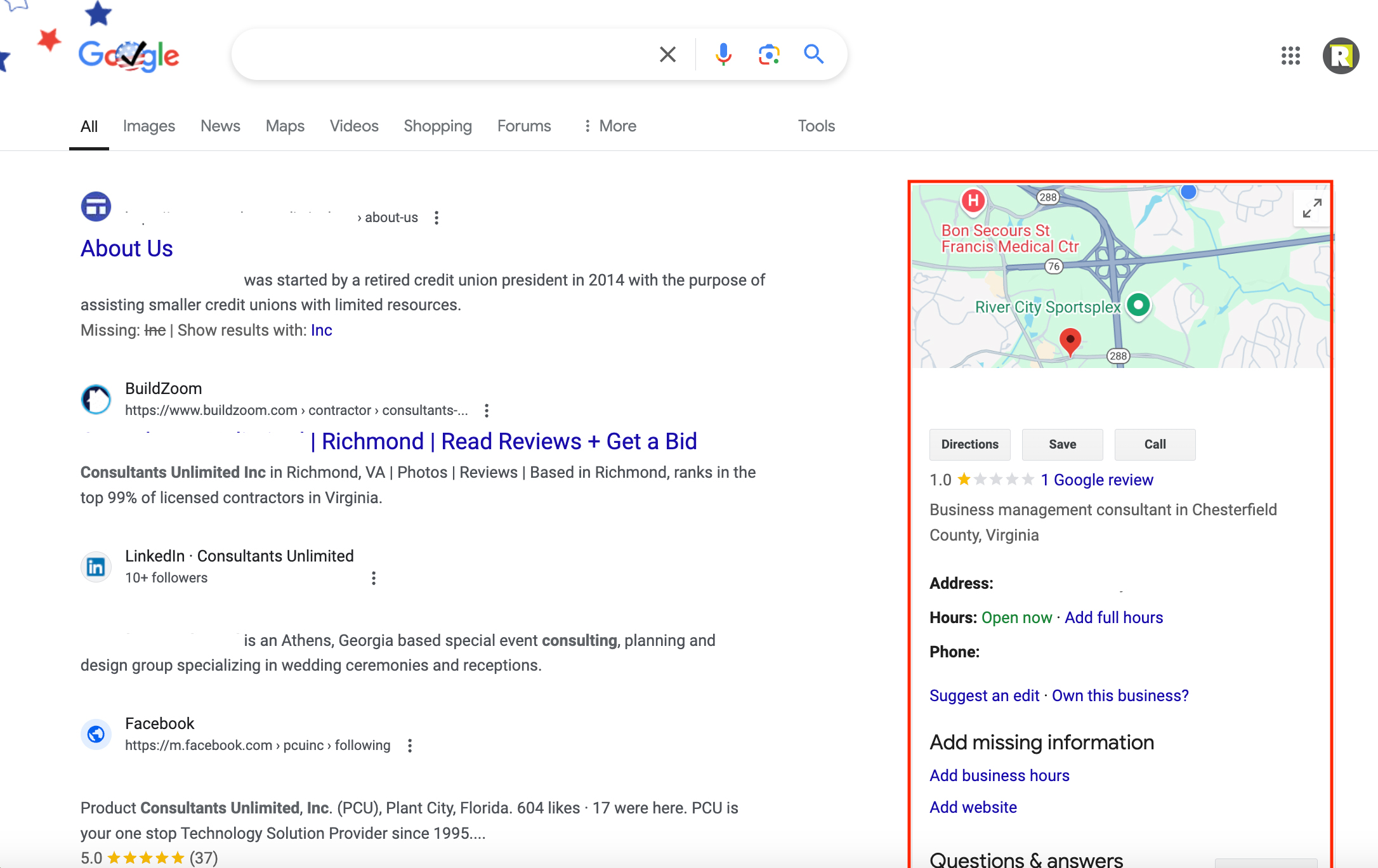
Task: Open the Google account avatar
Action: pyautogui.click(x=1341, y=56)
